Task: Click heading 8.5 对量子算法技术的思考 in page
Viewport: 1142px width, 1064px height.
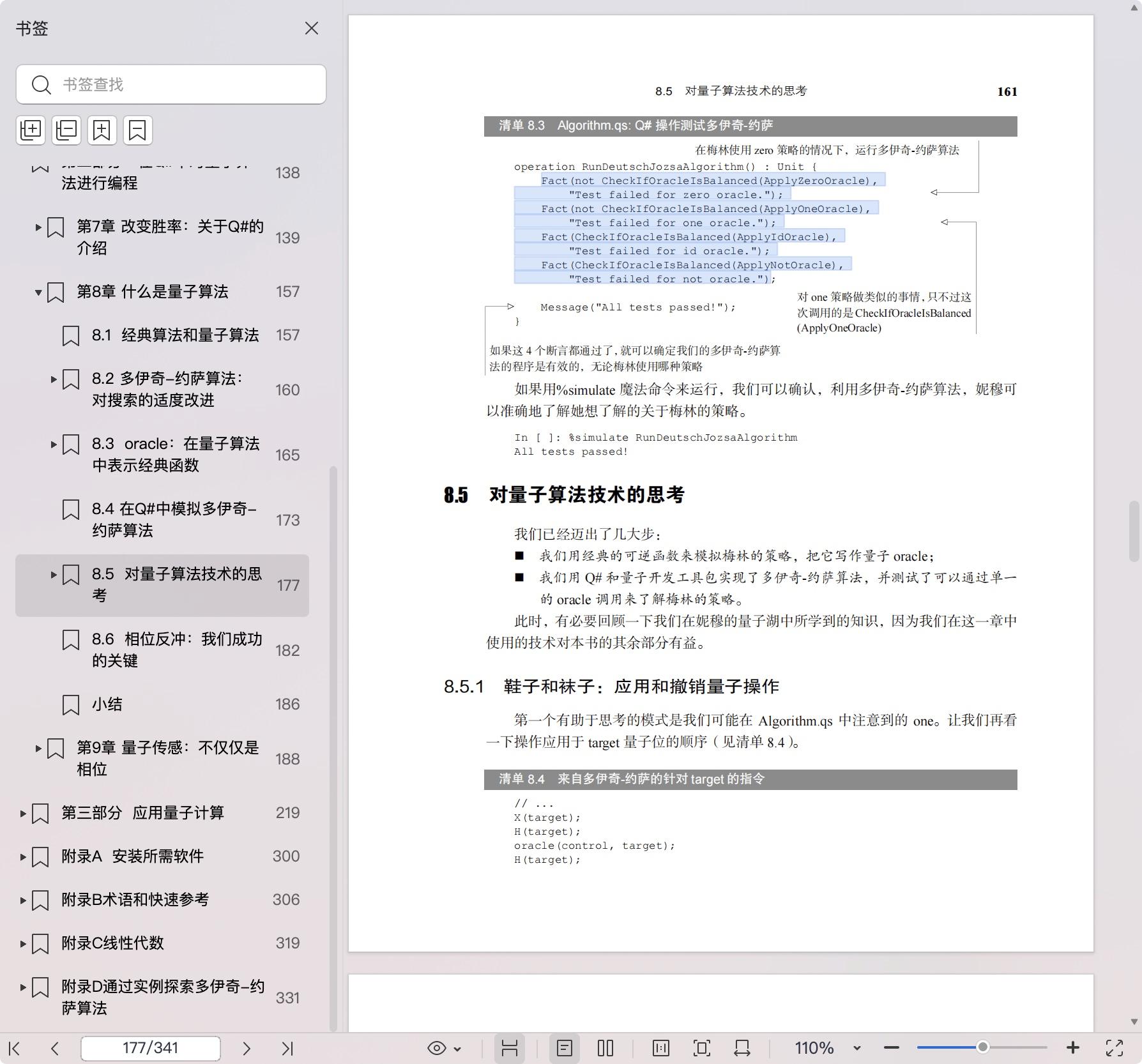Action: coord(564,495)
